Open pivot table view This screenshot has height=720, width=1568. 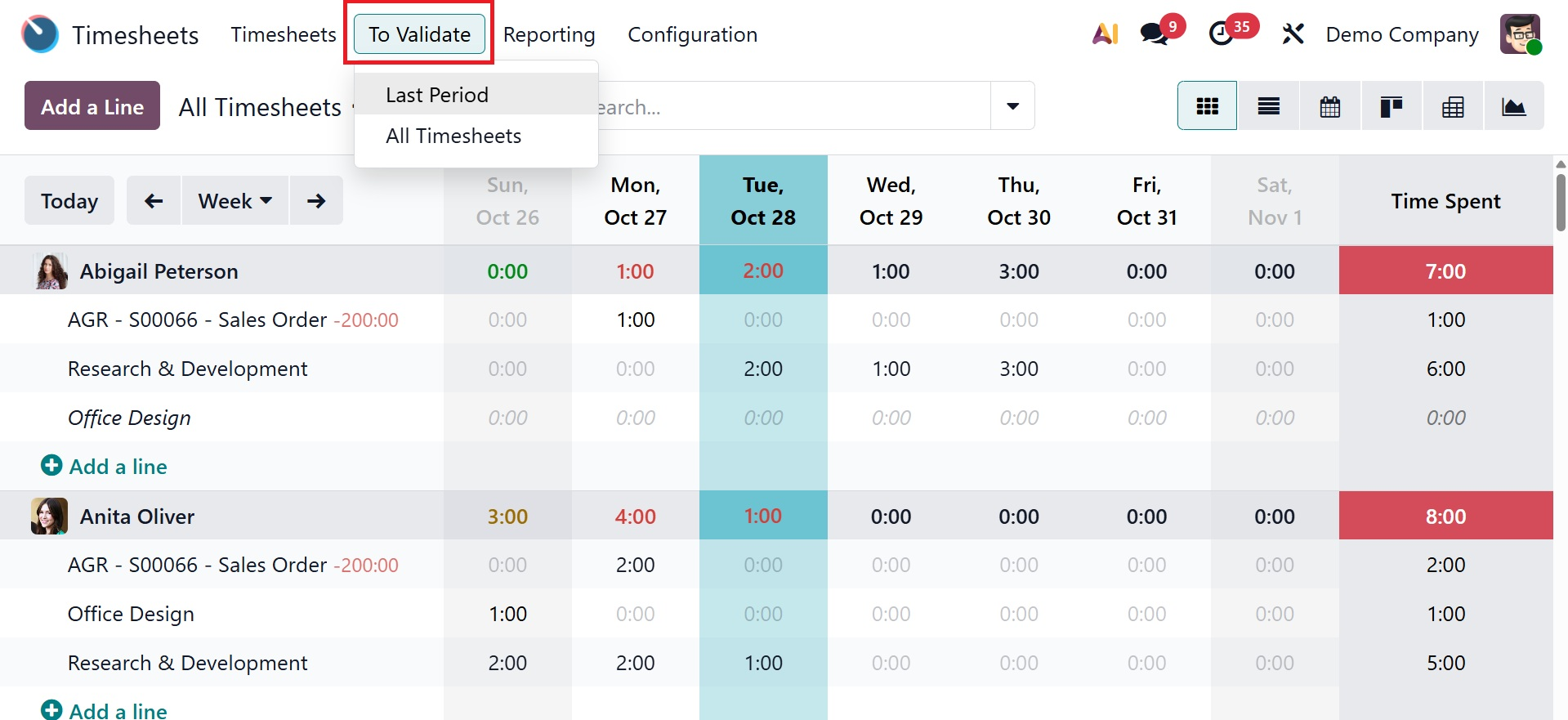pyautogui.click(x=1453, y=106)
